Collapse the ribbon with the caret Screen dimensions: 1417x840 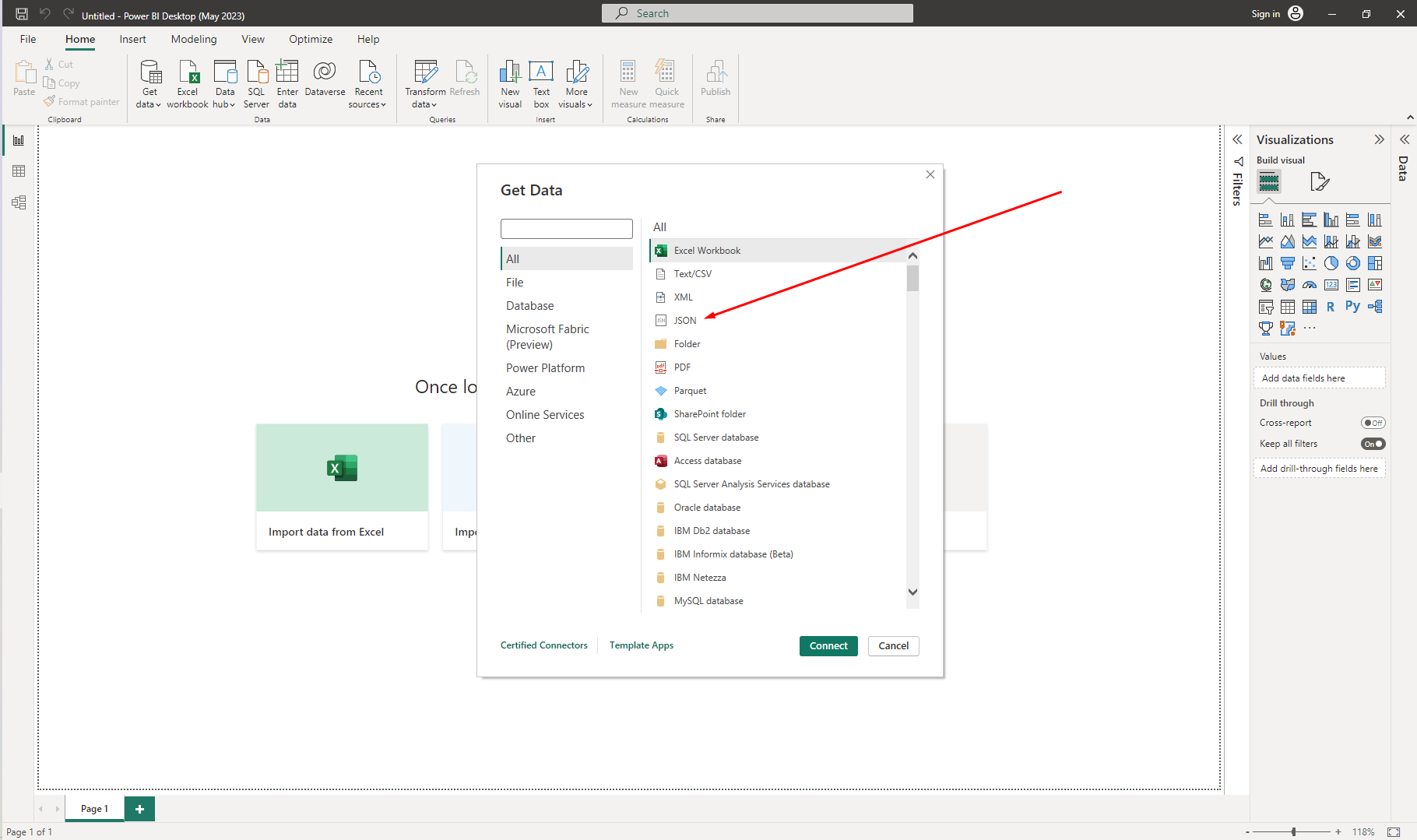click(x=1410, y=118)
